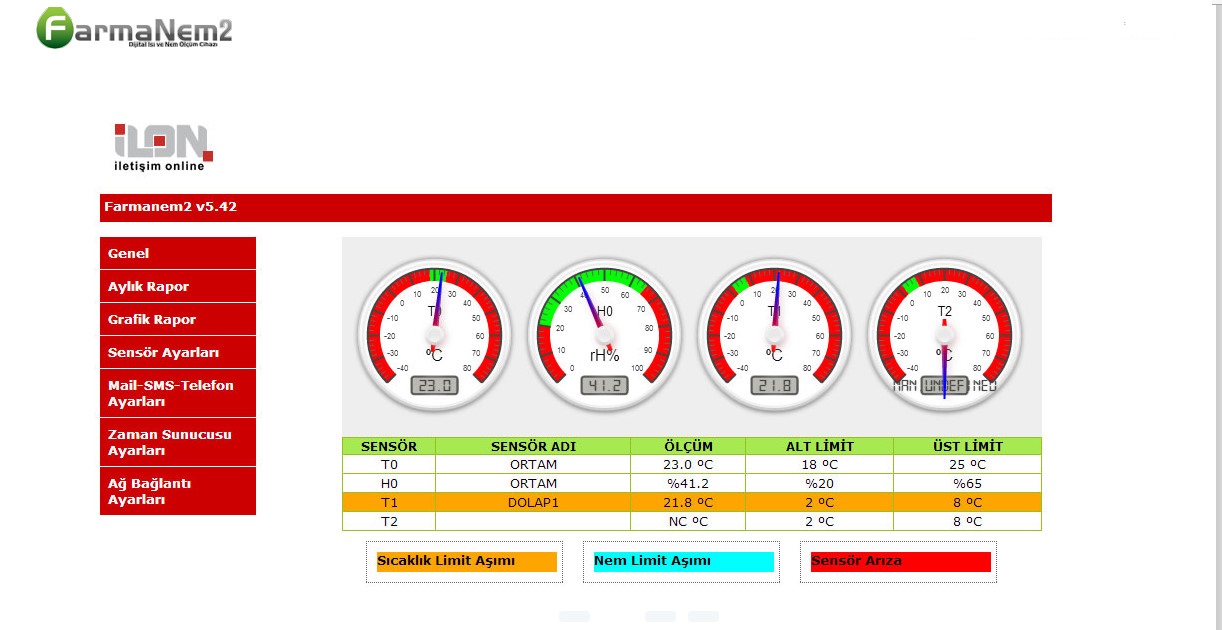Viewport: 1222px width, 630px height.
Task: Click the ILON iletişim online logo
Action: pos(163,147)
